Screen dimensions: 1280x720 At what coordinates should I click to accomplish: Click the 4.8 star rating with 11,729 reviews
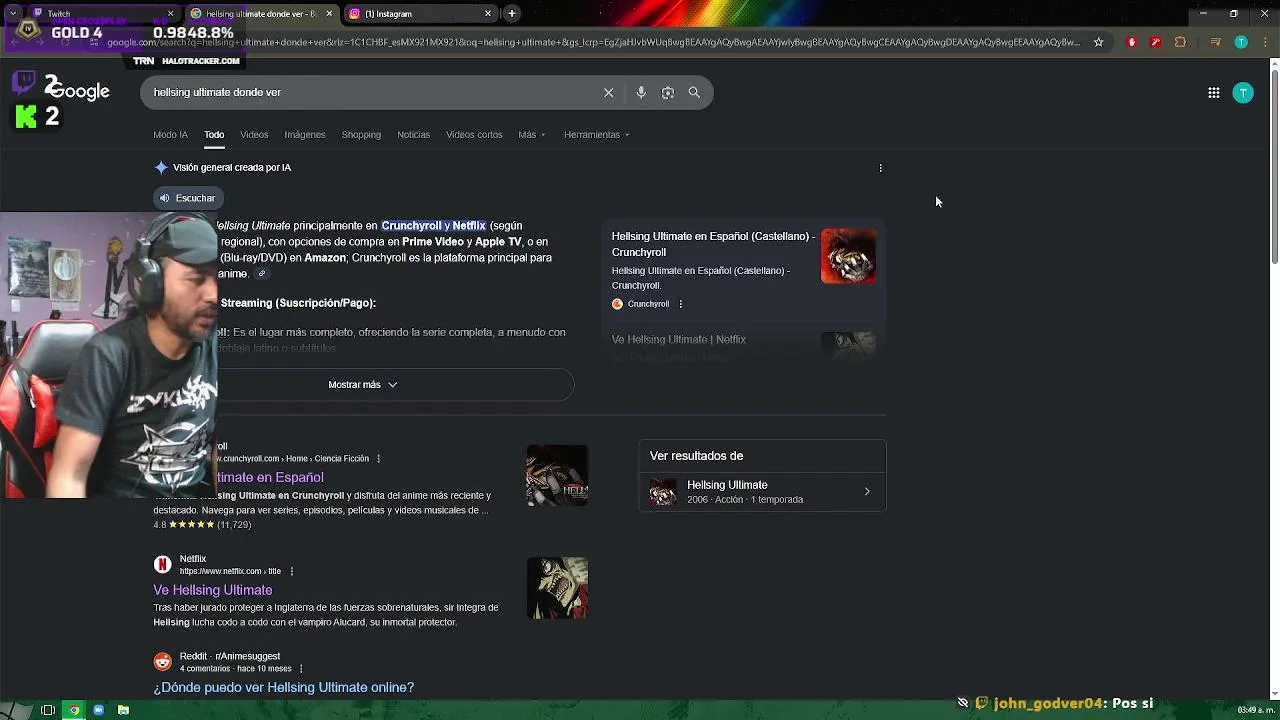pos(202,525)
